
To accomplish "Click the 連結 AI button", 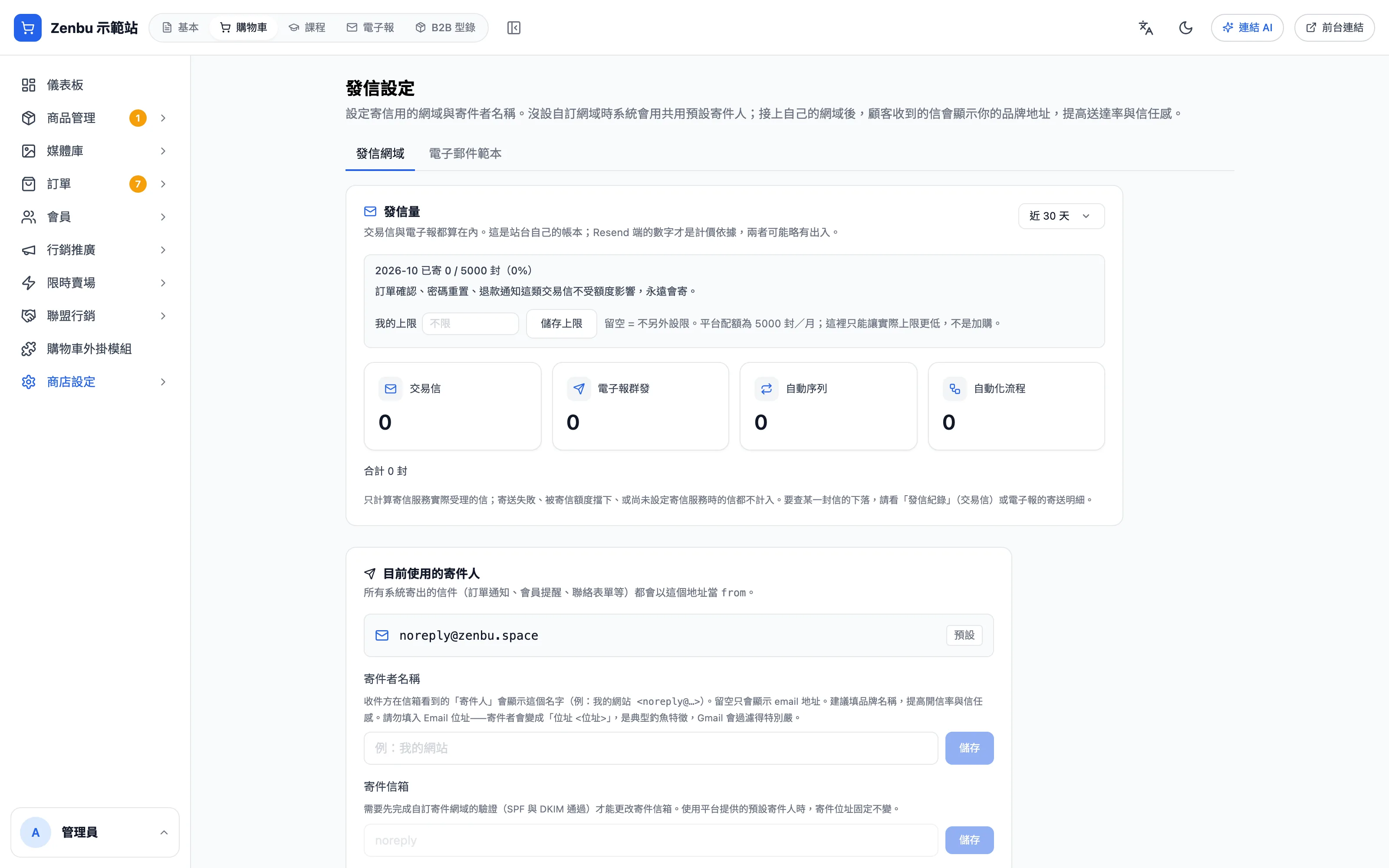I will [x=1247, y=27].
